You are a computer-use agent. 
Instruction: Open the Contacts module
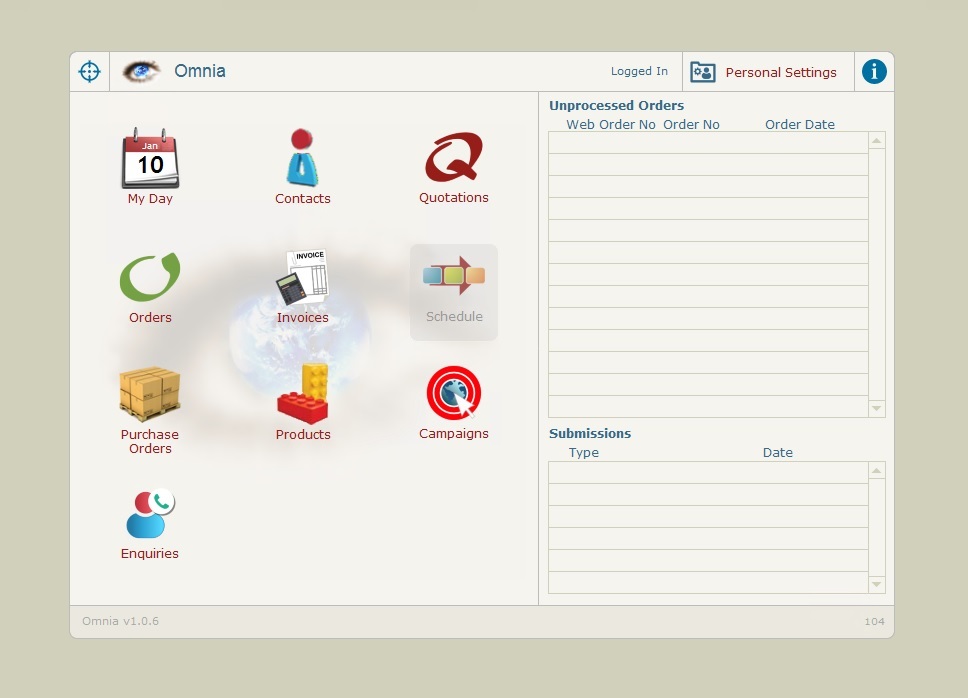pos(302,160)
